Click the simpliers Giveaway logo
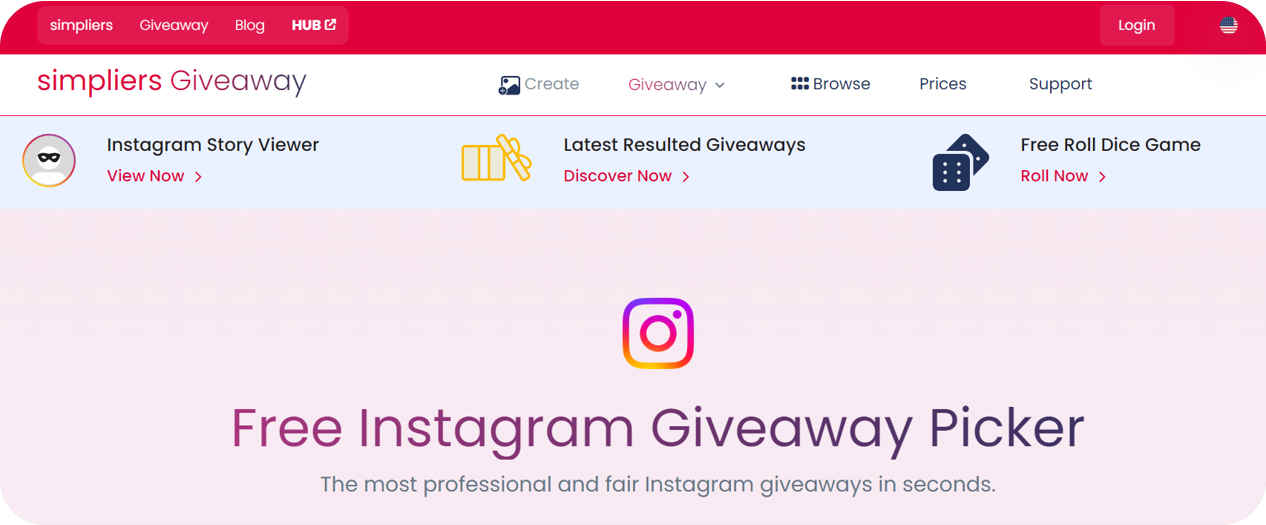The height and width of the screenshot is (525, 1266). coord(172,81)
